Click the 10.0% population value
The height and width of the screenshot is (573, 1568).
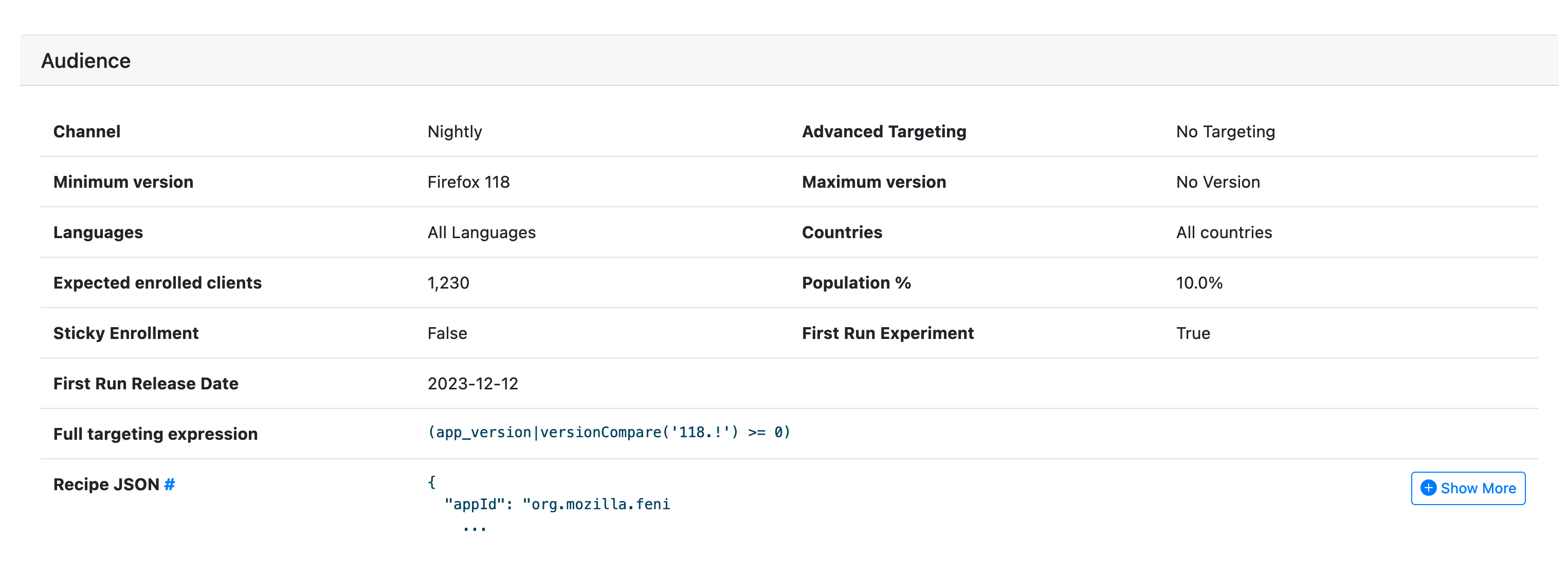(1199, 282)
